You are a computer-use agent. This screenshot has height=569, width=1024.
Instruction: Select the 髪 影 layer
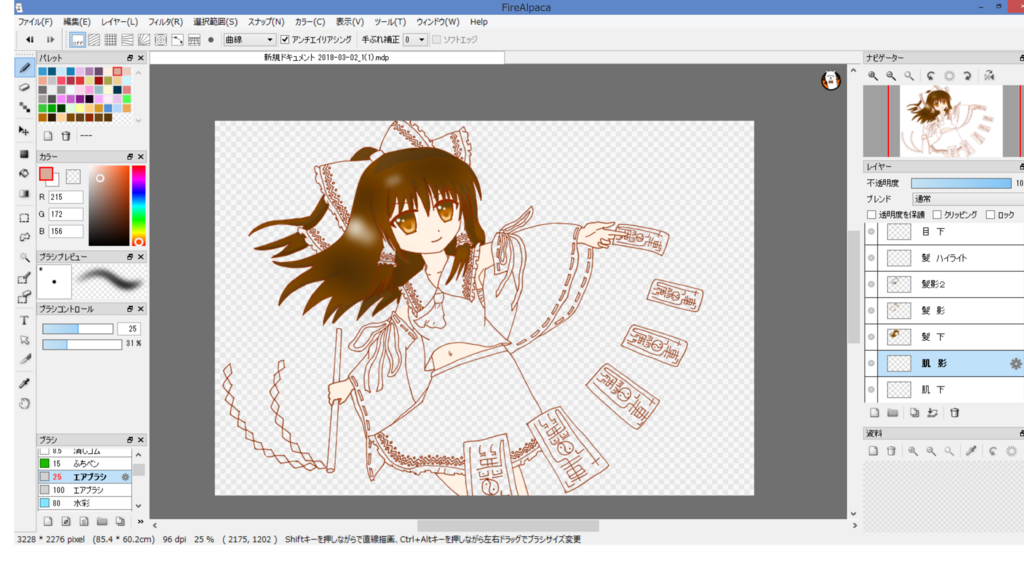click(951, 310)
